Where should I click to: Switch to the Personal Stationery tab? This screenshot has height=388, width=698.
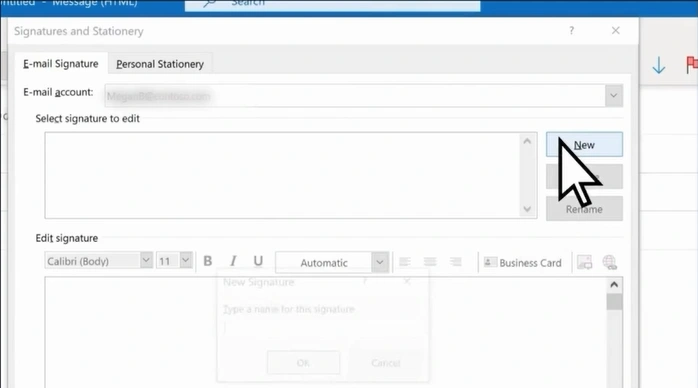pos(160,64)
